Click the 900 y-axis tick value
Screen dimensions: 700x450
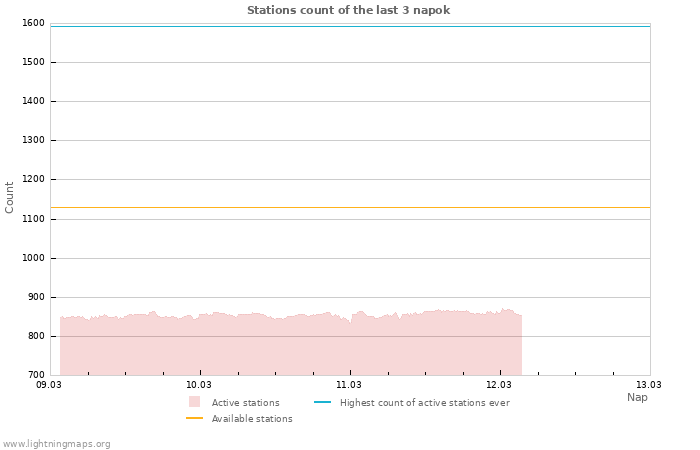[36, 297]
